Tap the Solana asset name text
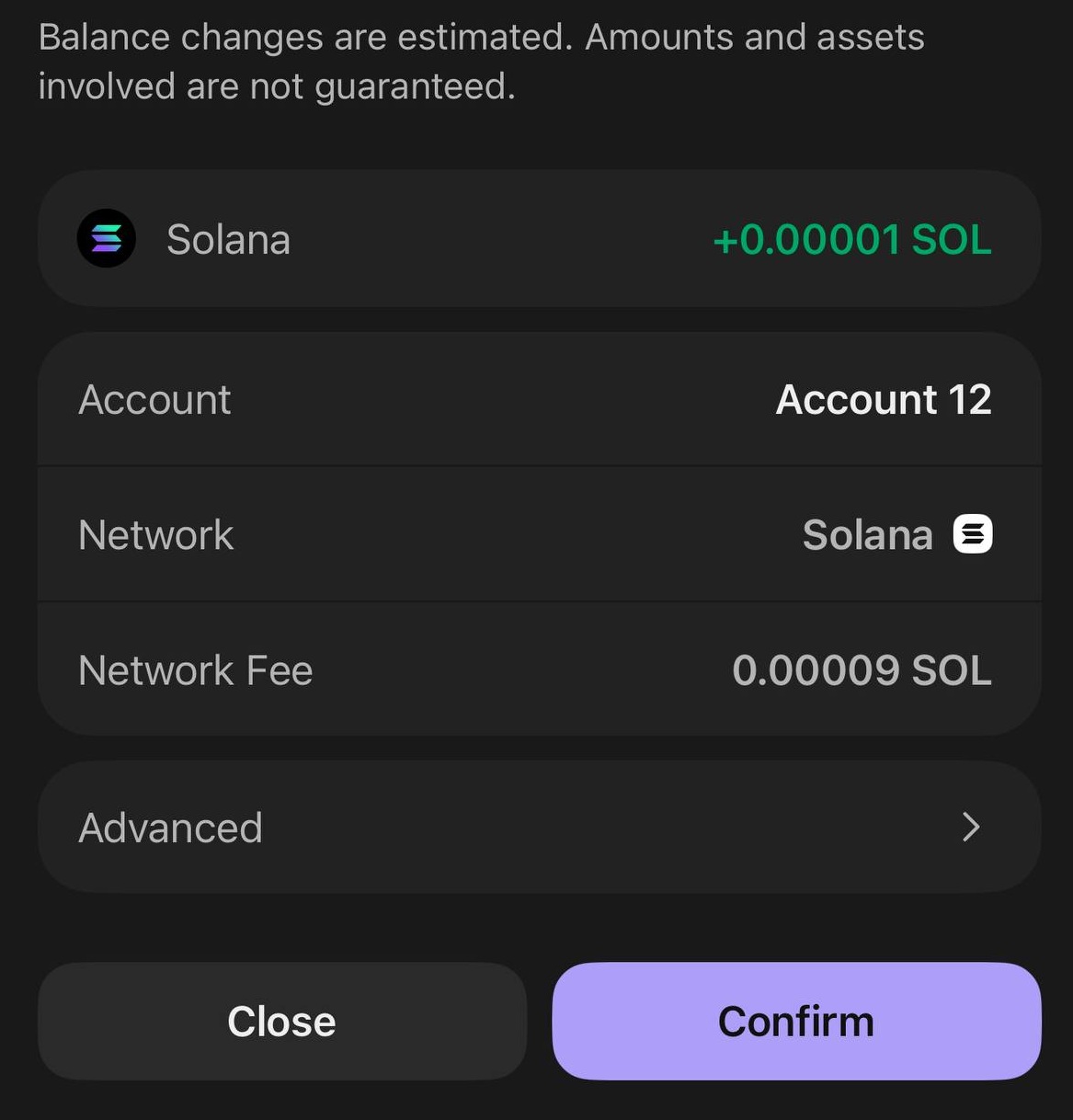The width and height of the screenshot is (1073, 1120). click(x=228, y=240)
